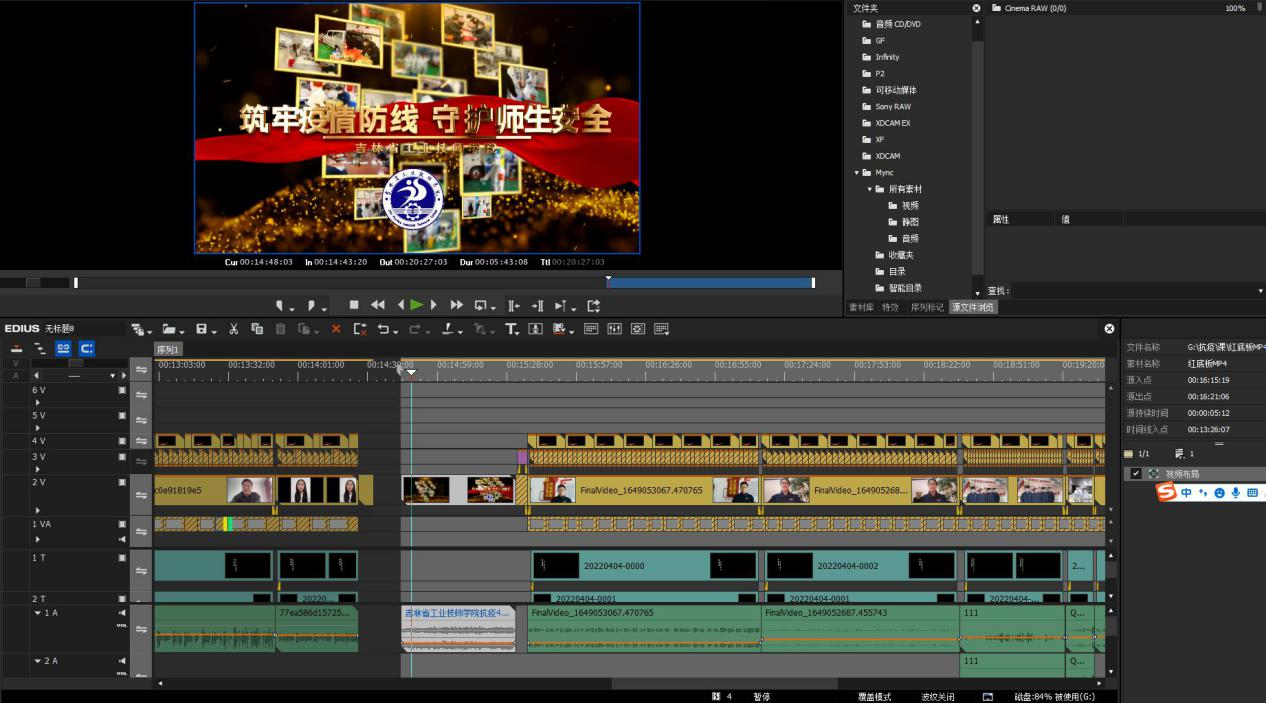
Task: Collapse the Mync folder tree
Action: (856, 173)
